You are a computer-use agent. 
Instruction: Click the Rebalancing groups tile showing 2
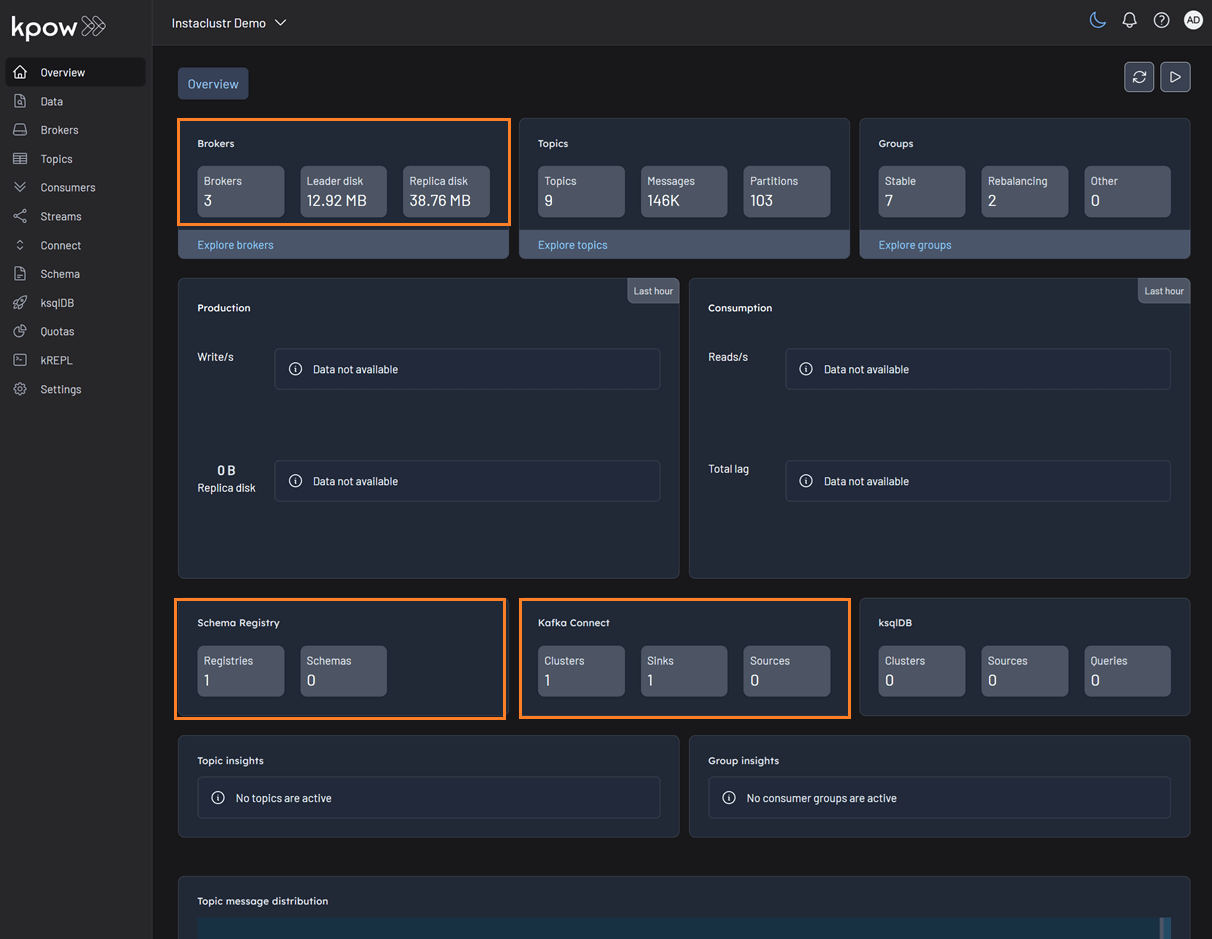pyautogui.click(x=1025, y=191)
